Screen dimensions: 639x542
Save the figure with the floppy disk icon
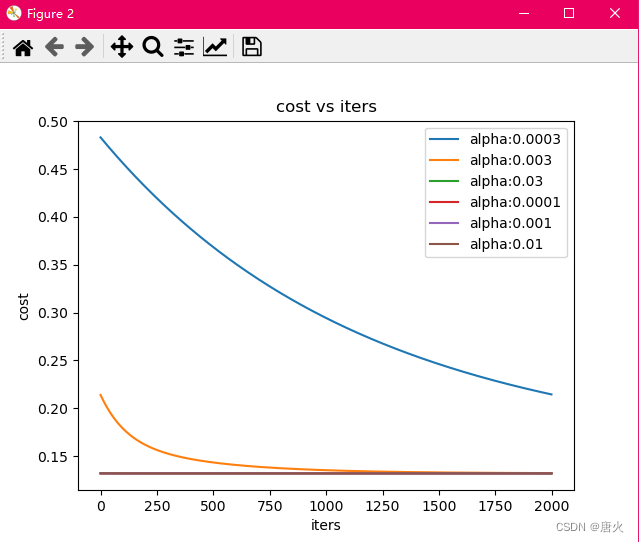[252, 46]
